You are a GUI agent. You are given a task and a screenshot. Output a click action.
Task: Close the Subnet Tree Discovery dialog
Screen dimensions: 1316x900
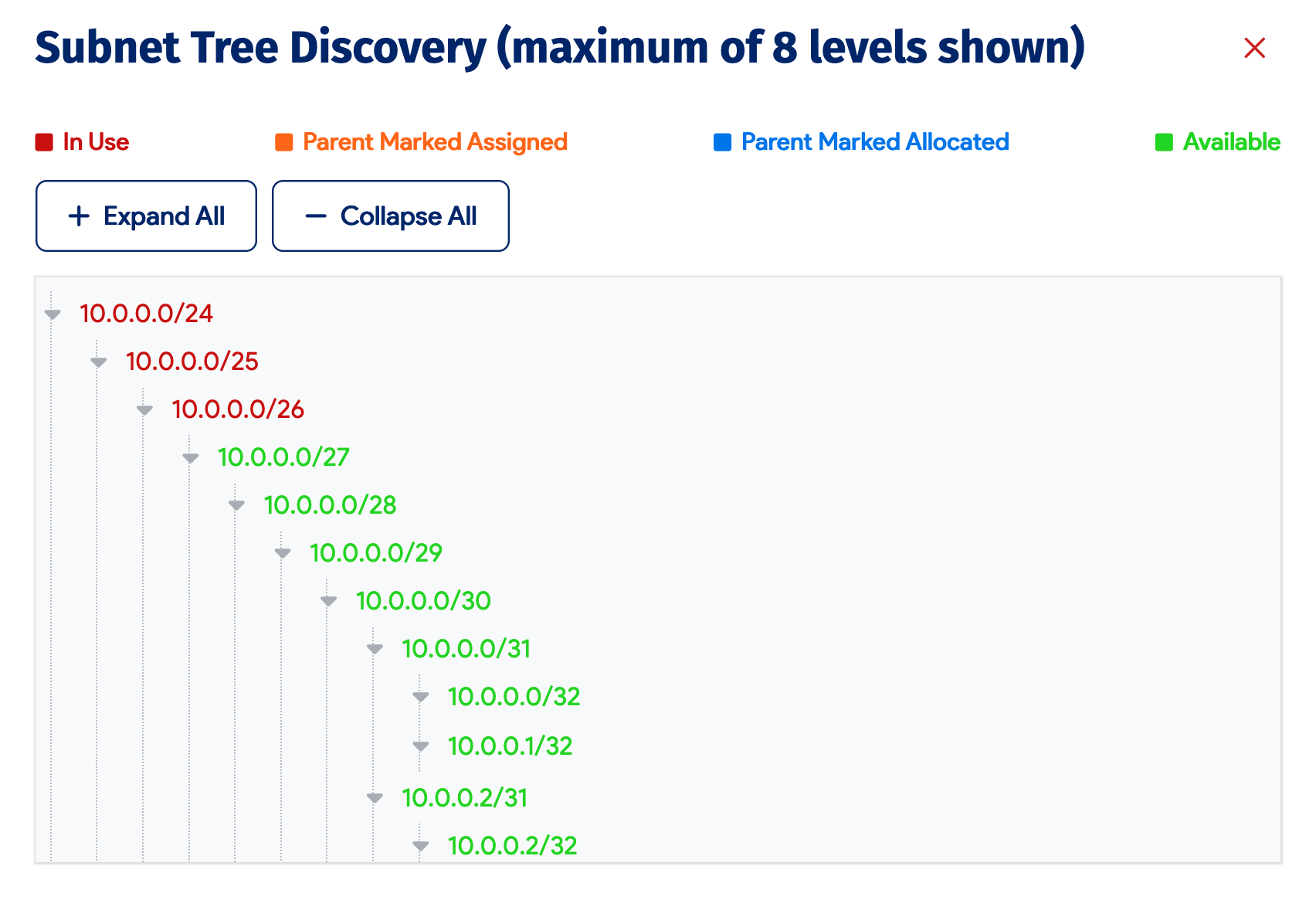[1254, 48]
